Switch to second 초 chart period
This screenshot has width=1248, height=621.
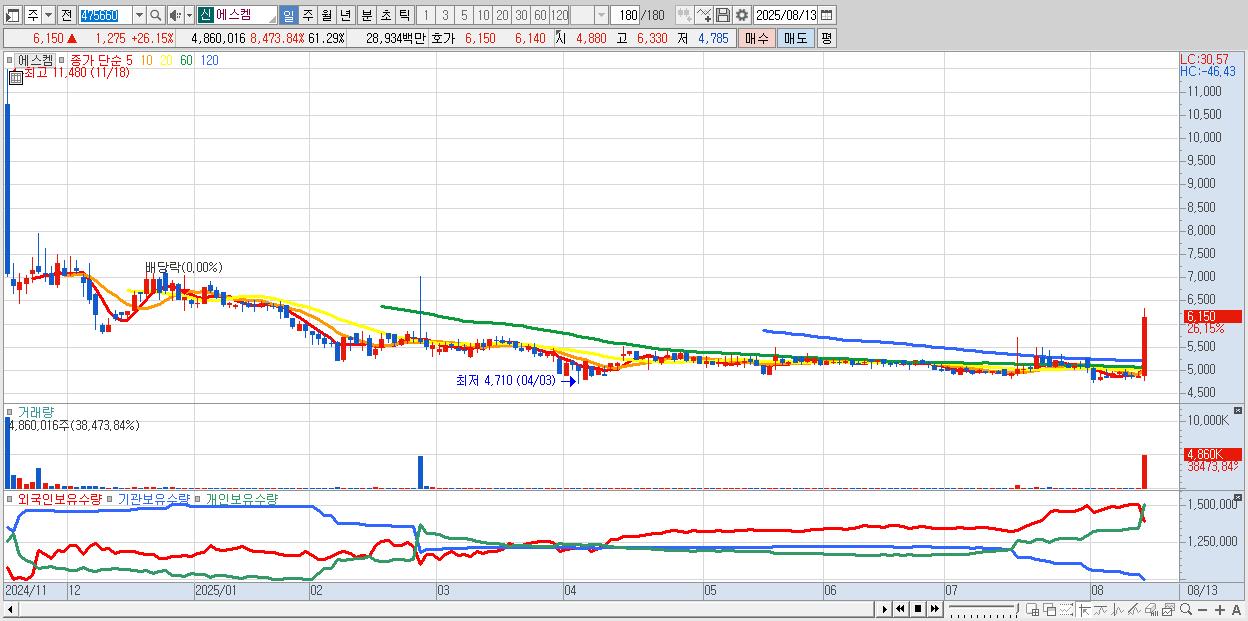click(x=385, y=15)
